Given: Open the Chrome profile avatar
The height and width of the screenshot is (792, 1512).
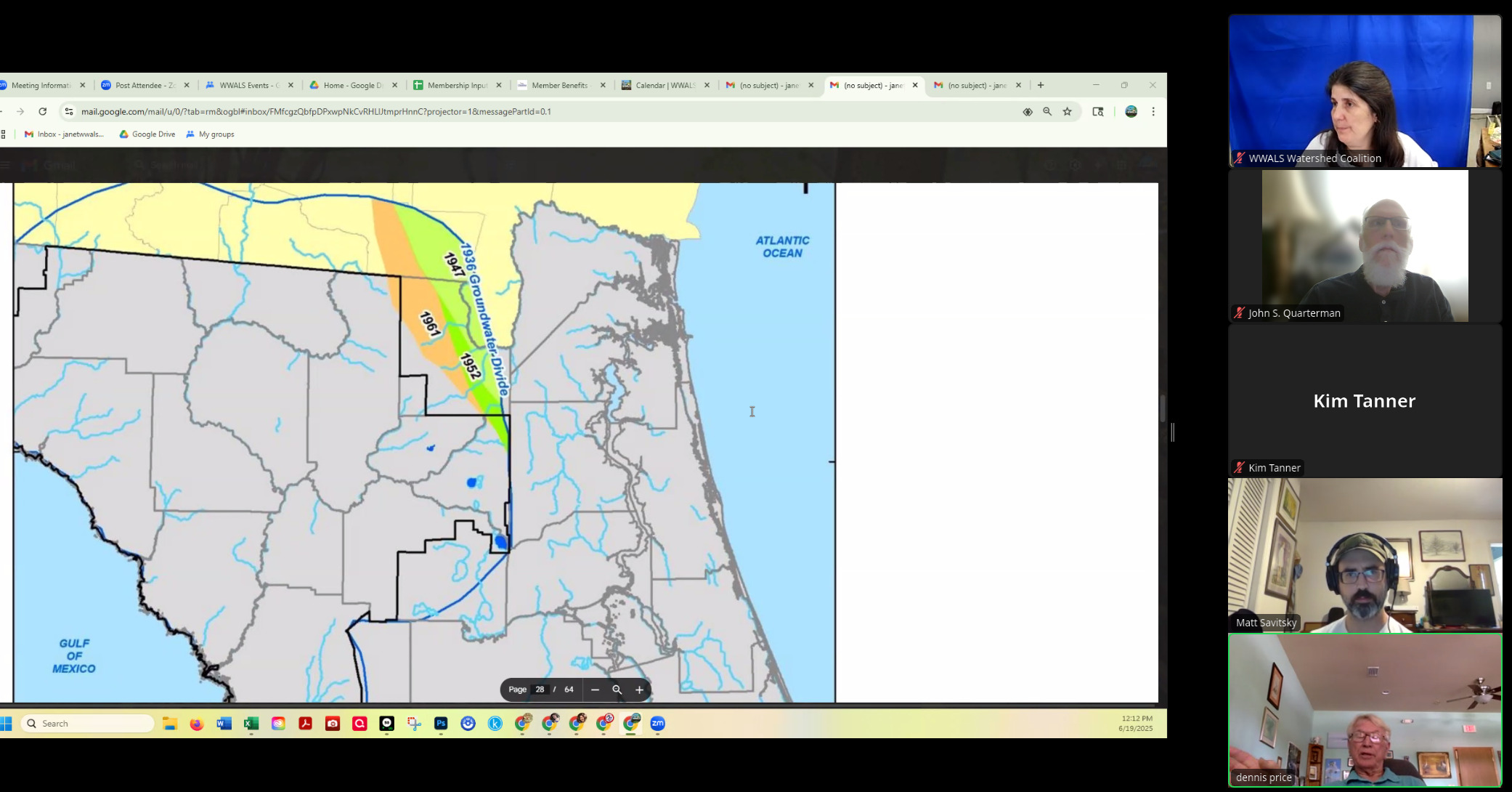Looking at the screenshot, I should 1131,111.
